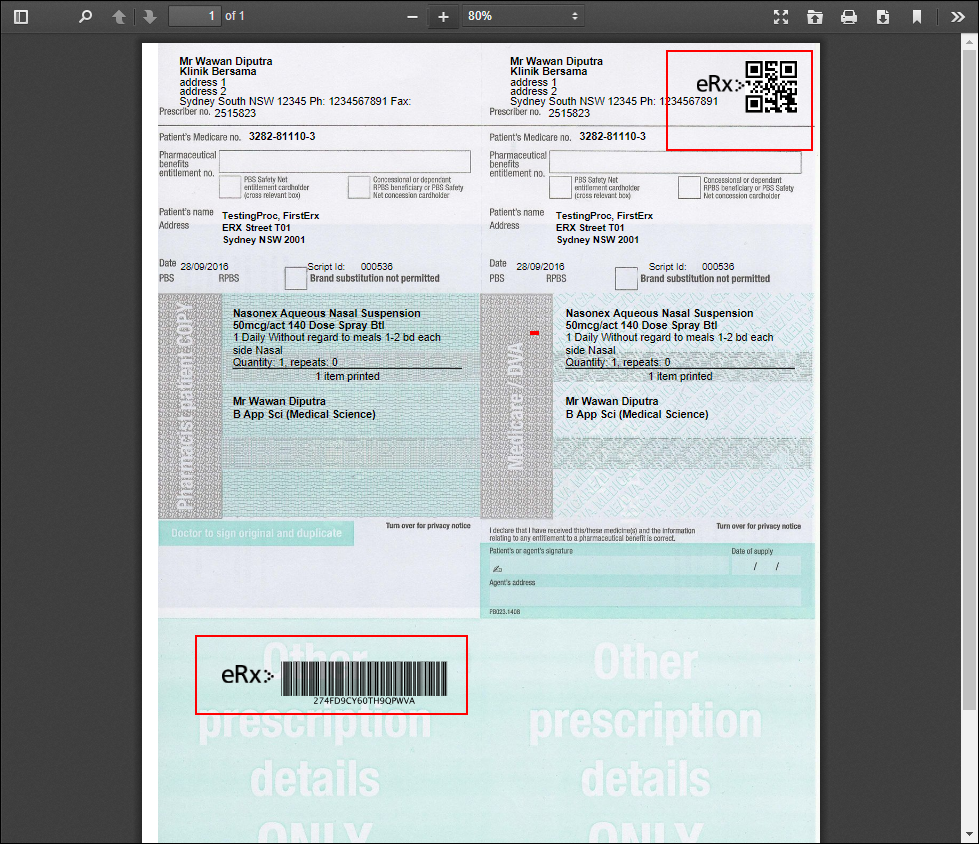Click right copy Pharmaceutical benefits entitlement field
The image size is (979, 844).
tap(675, 162)
